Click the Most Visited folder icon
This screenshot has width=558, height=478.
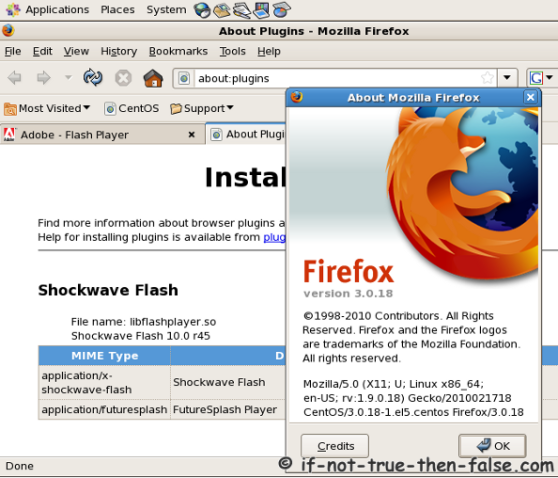click(x=10, y=109)
